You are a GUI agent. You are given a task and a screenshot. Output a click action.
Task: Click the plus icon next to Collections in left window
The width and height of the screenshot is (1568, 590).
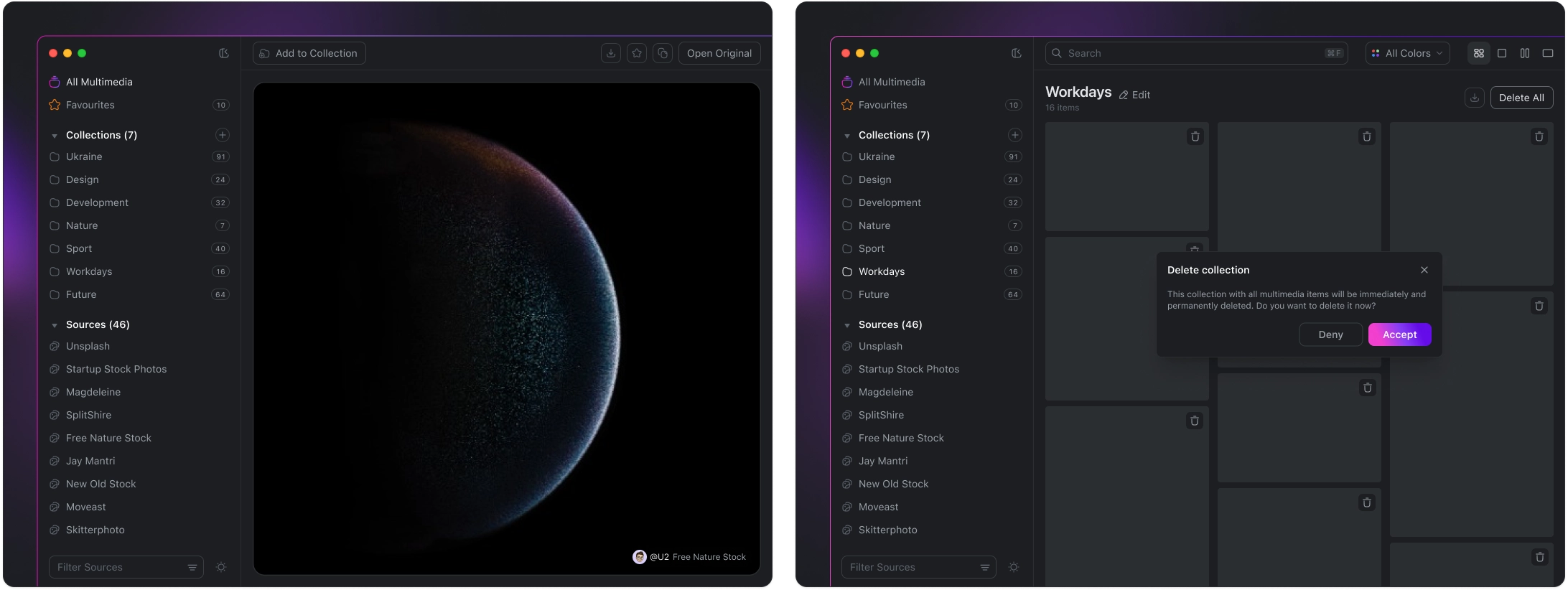pos(223,135)
